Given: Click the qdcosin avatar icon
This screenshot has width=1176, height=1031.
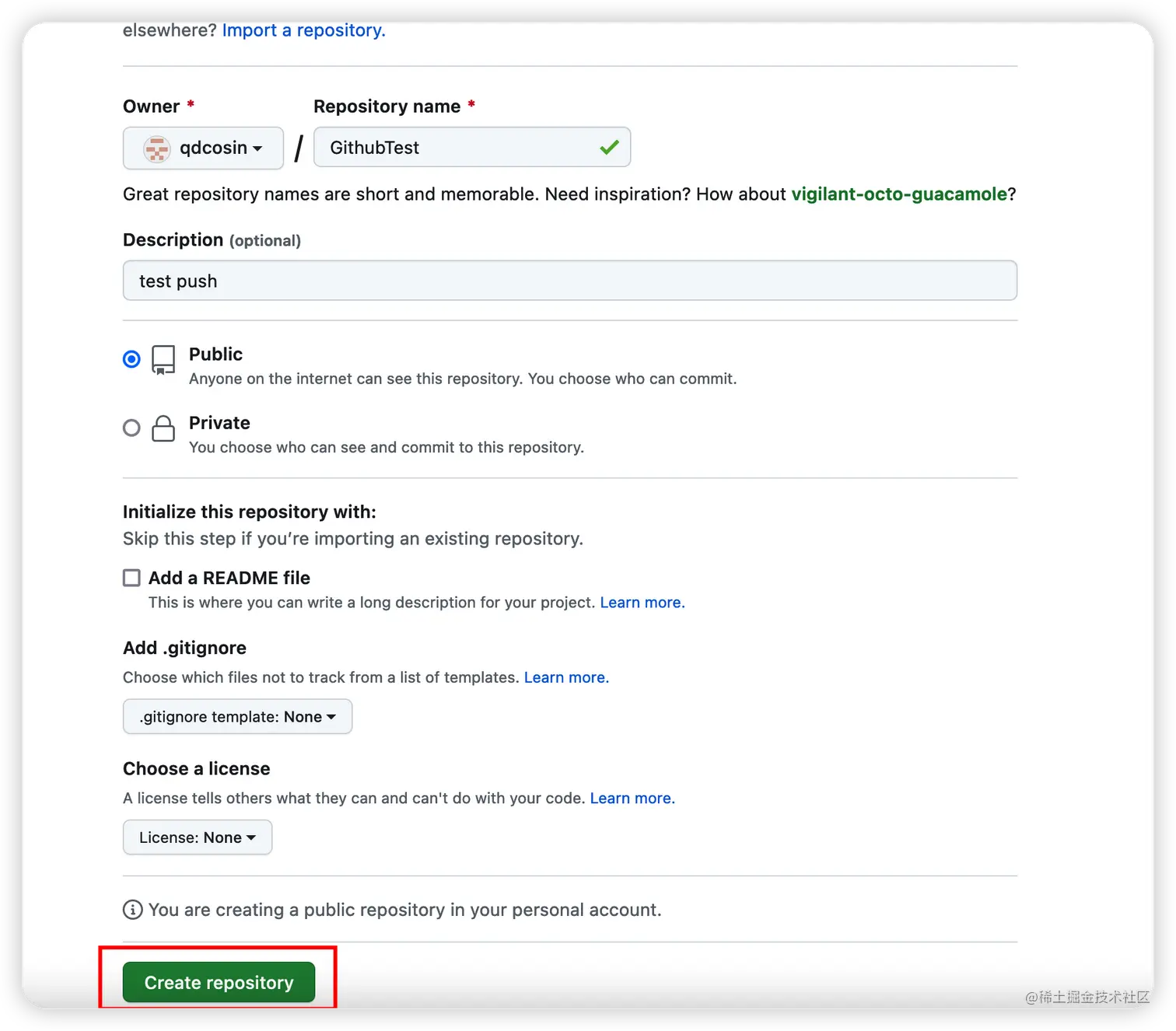Looking at the screenshot, I should tap(156, 149).
